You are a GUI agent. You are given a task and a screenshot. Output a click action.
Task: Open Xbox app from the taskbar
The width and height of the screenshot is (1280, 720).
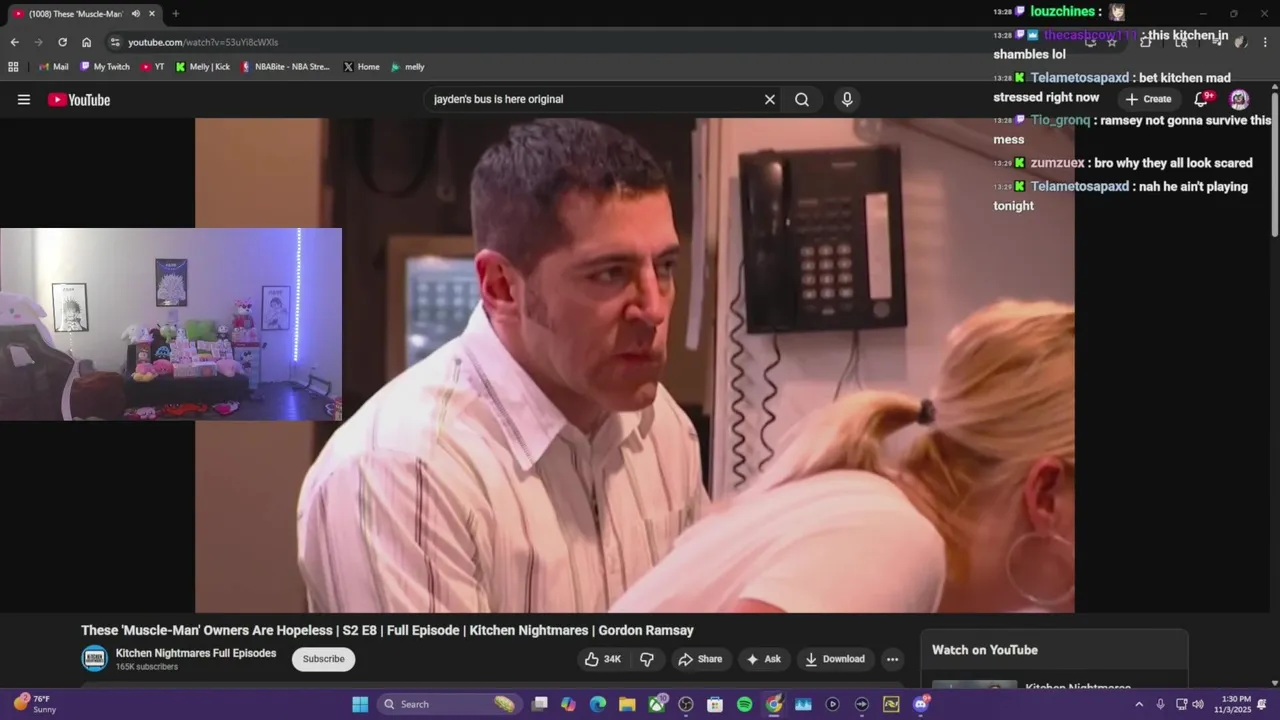[657, 704]
